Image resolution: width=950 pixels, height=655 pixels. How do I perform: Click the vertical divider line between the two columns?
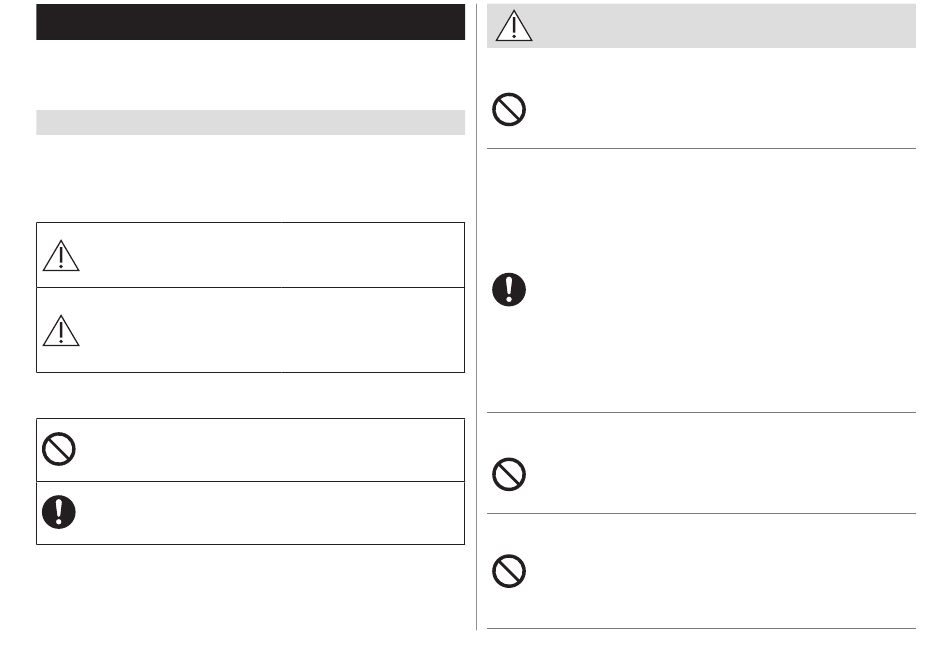tap(476, 317)
